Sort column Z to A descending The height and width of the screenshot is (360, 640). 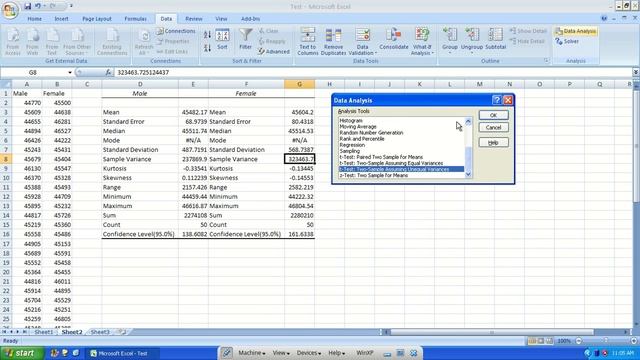[x=207, y=48]
